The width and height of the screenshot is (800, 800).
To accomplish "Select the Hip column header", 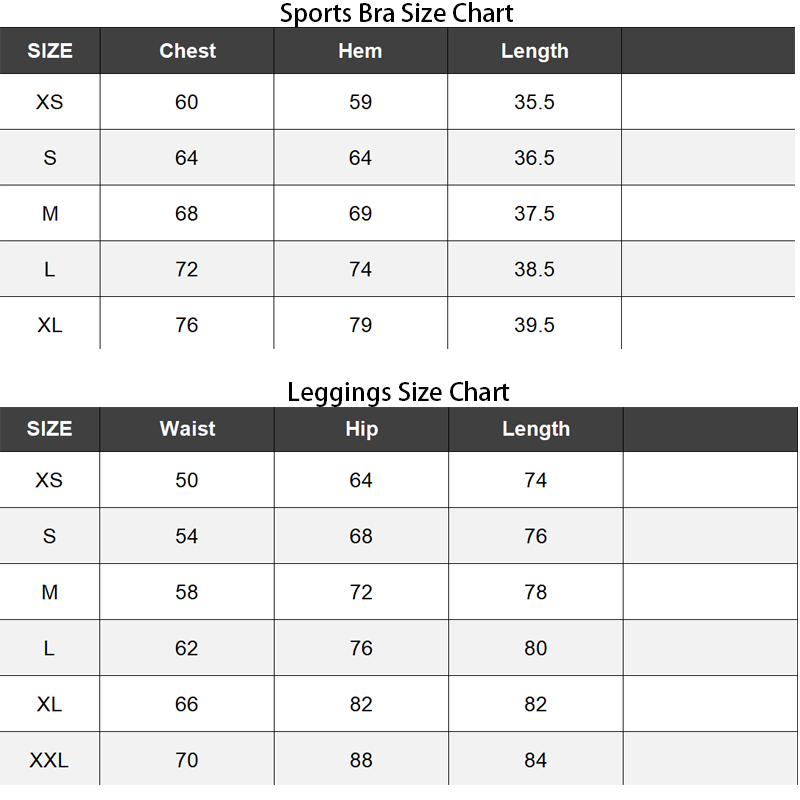I will 361,429.
